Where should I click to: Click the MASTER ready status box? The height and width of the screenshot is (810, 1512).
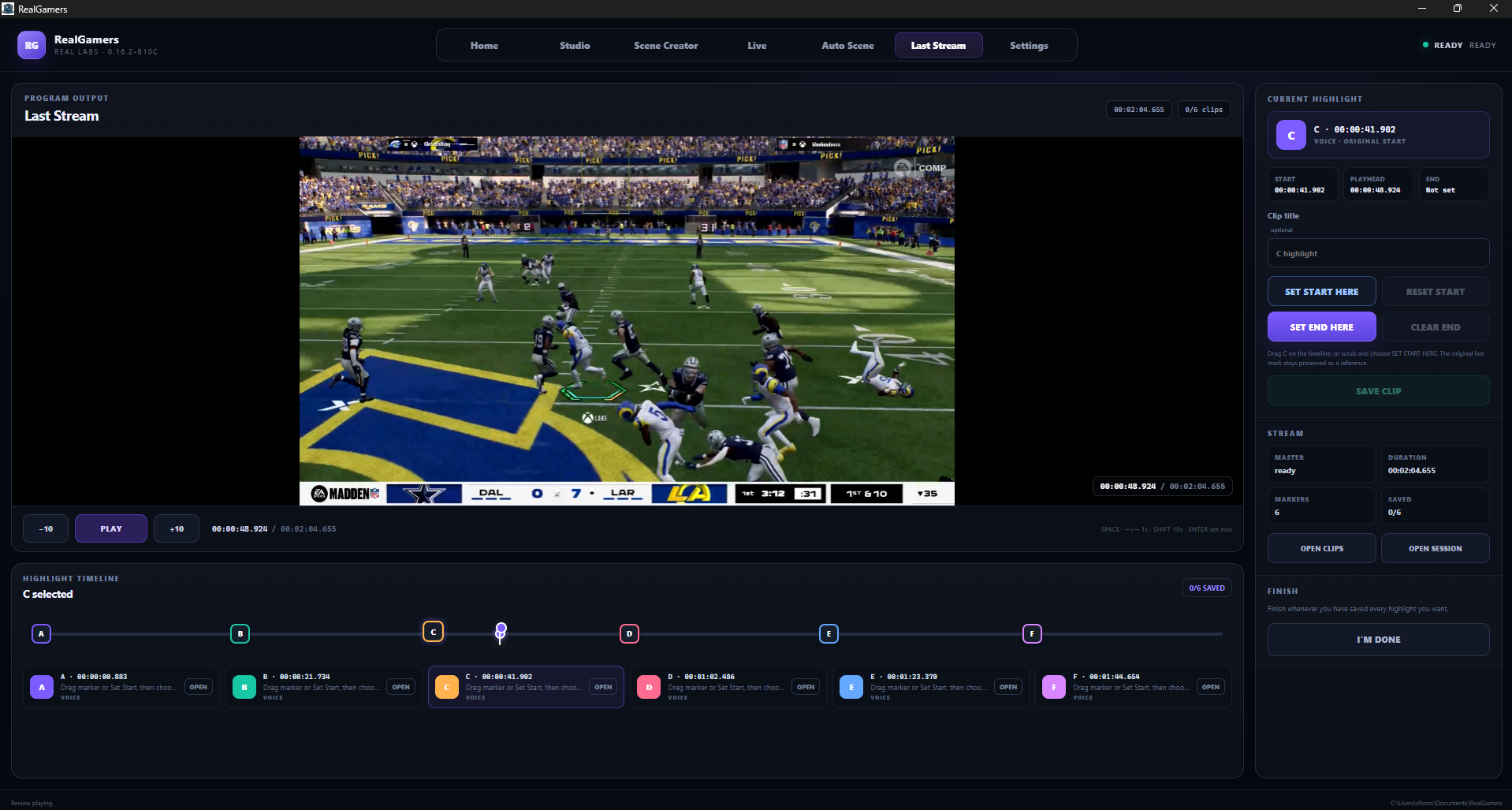point(1322,465)
